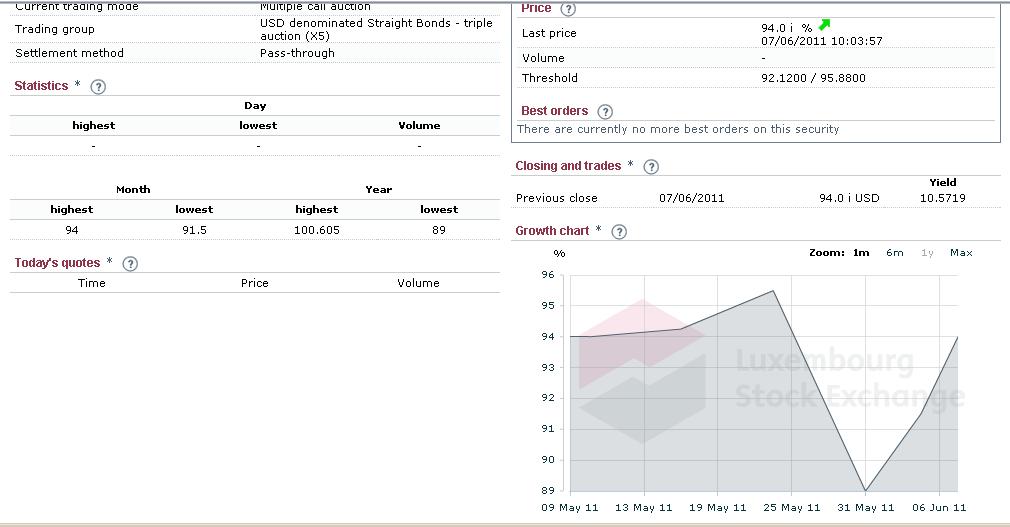
Task: Click the Growth chart heading
Action: pyautogui.click(x=552, y=231)
